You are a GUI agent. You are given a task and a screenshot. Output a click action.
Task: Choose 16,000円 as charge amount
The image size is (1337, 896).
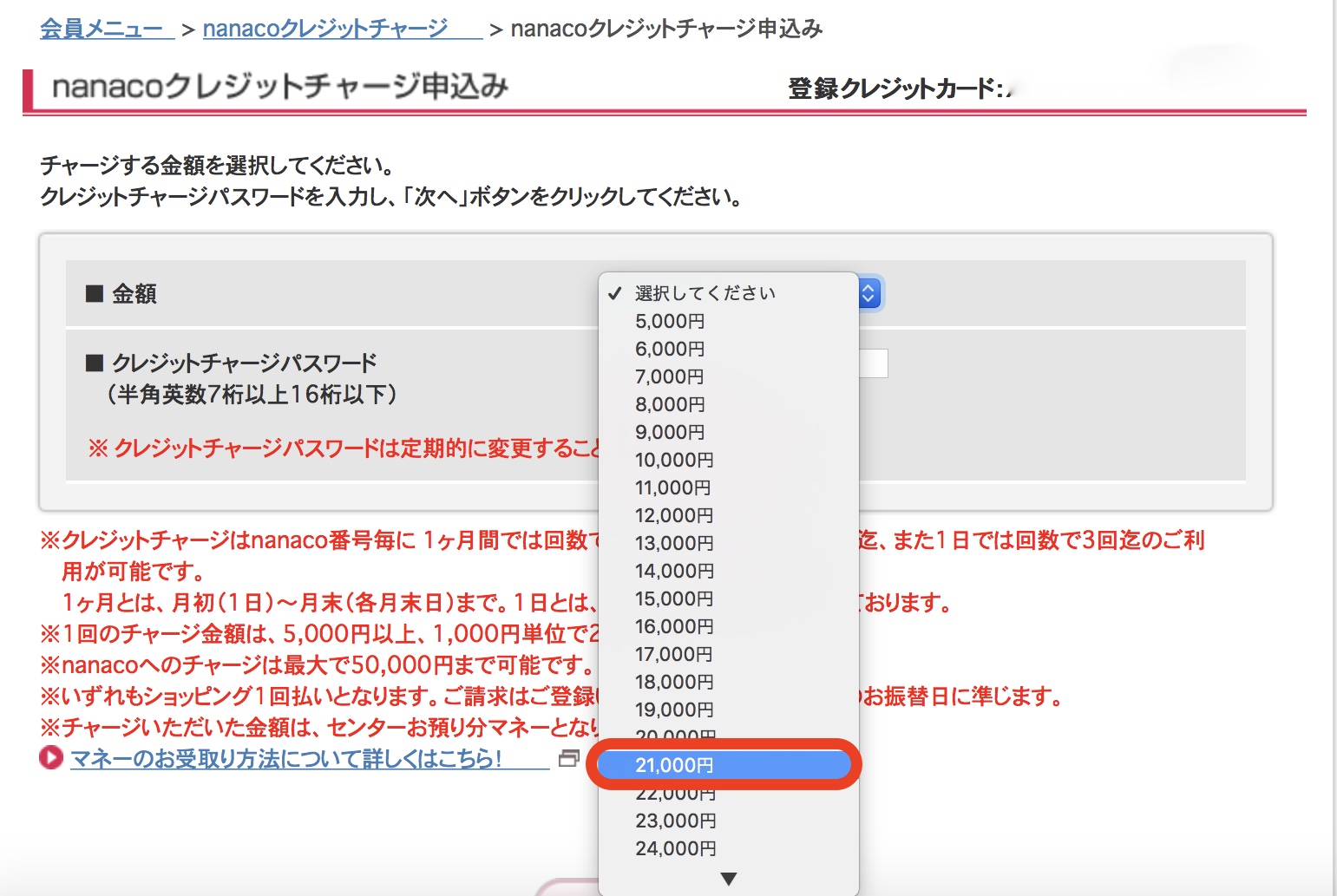674,626
